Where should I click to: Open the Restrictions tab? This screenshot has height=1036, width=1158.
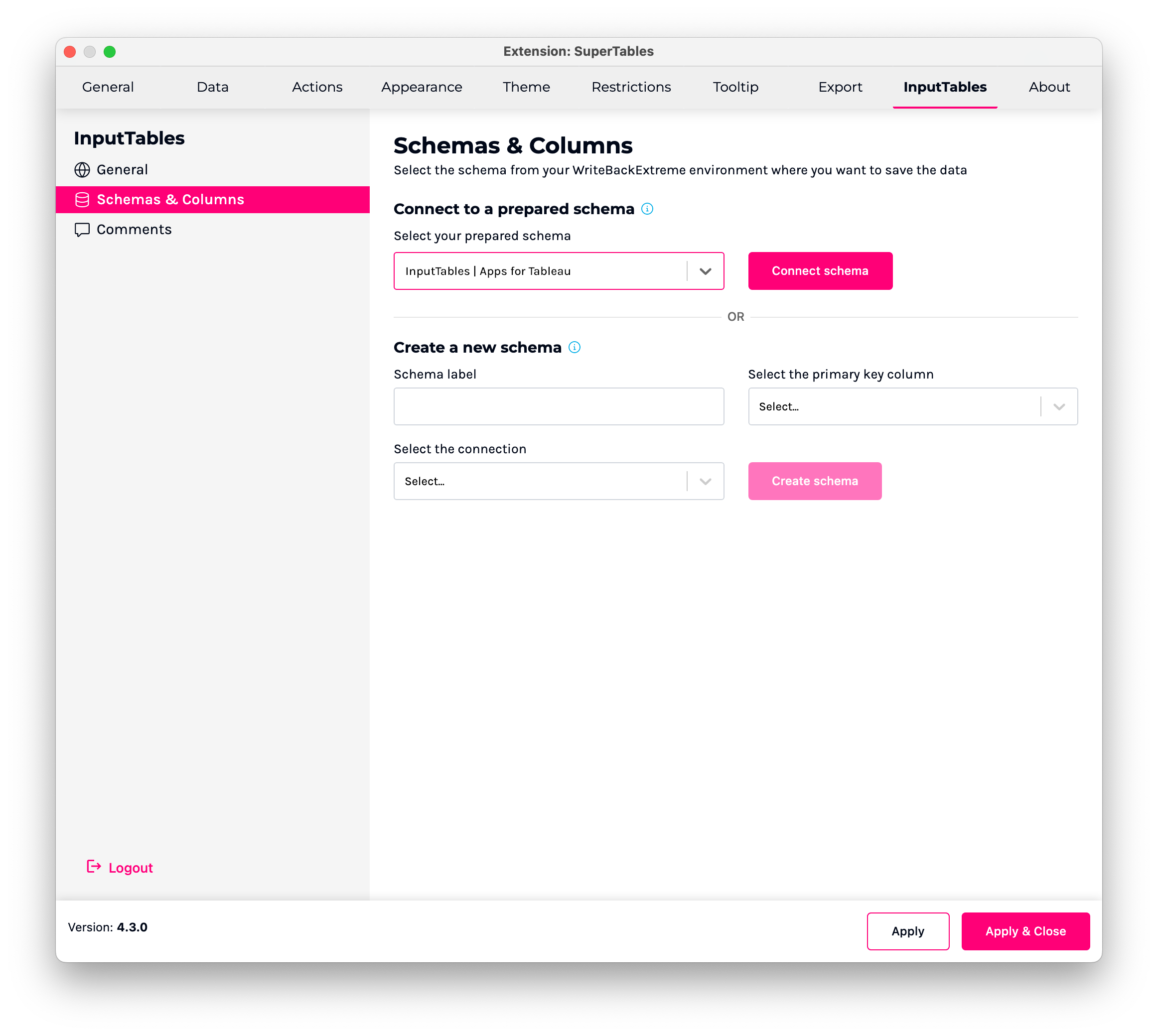631,87
